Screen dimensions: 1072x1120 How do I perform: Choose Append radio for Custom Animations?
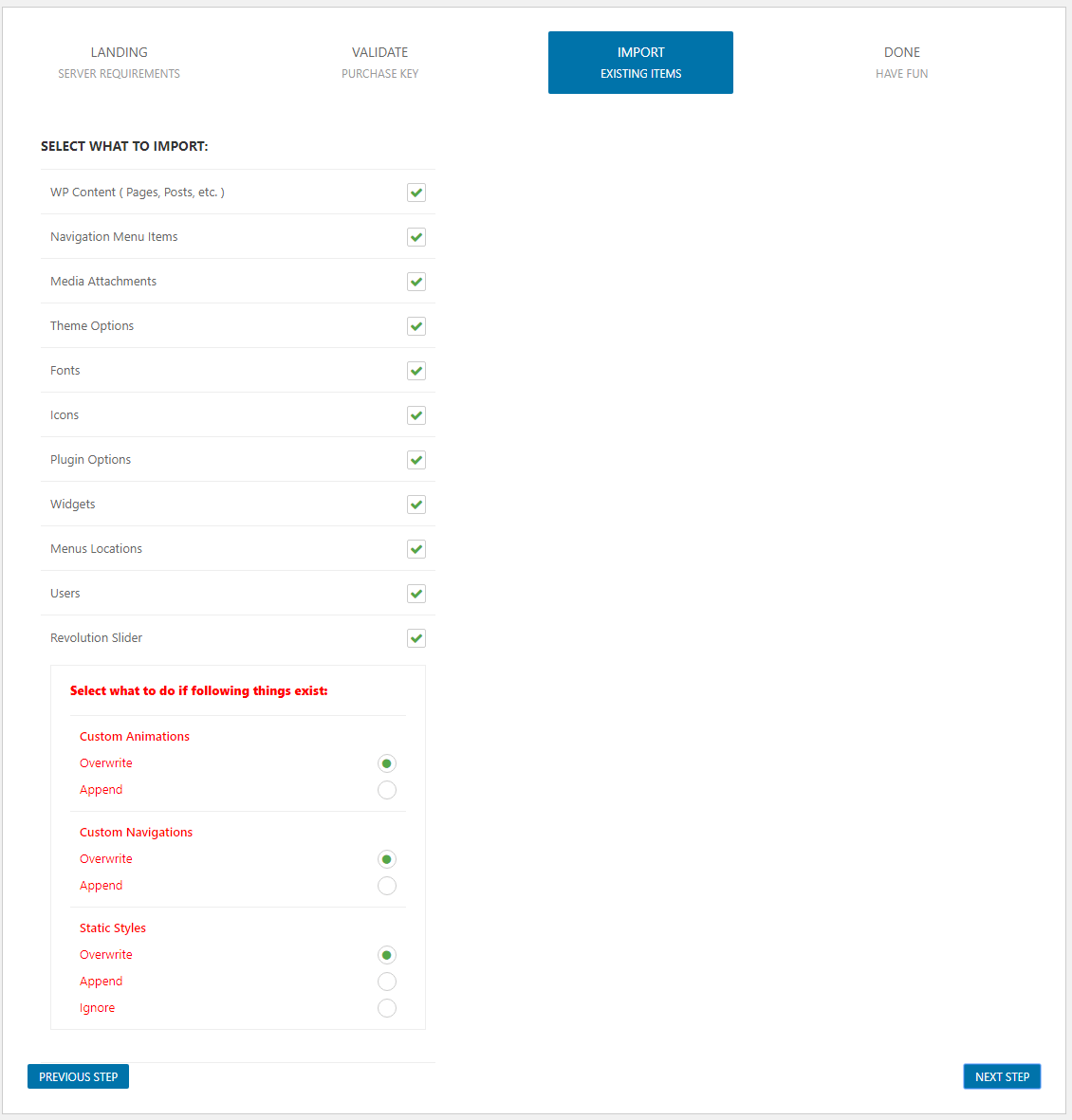[x=387, y=790]
